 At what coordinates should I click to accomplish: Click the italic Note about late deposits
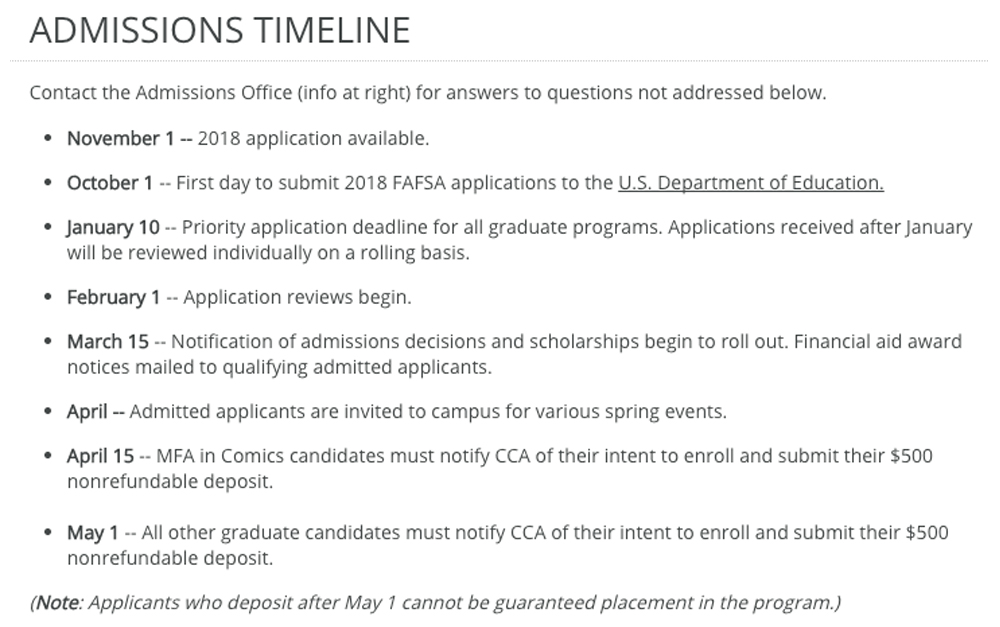(435, 603)
